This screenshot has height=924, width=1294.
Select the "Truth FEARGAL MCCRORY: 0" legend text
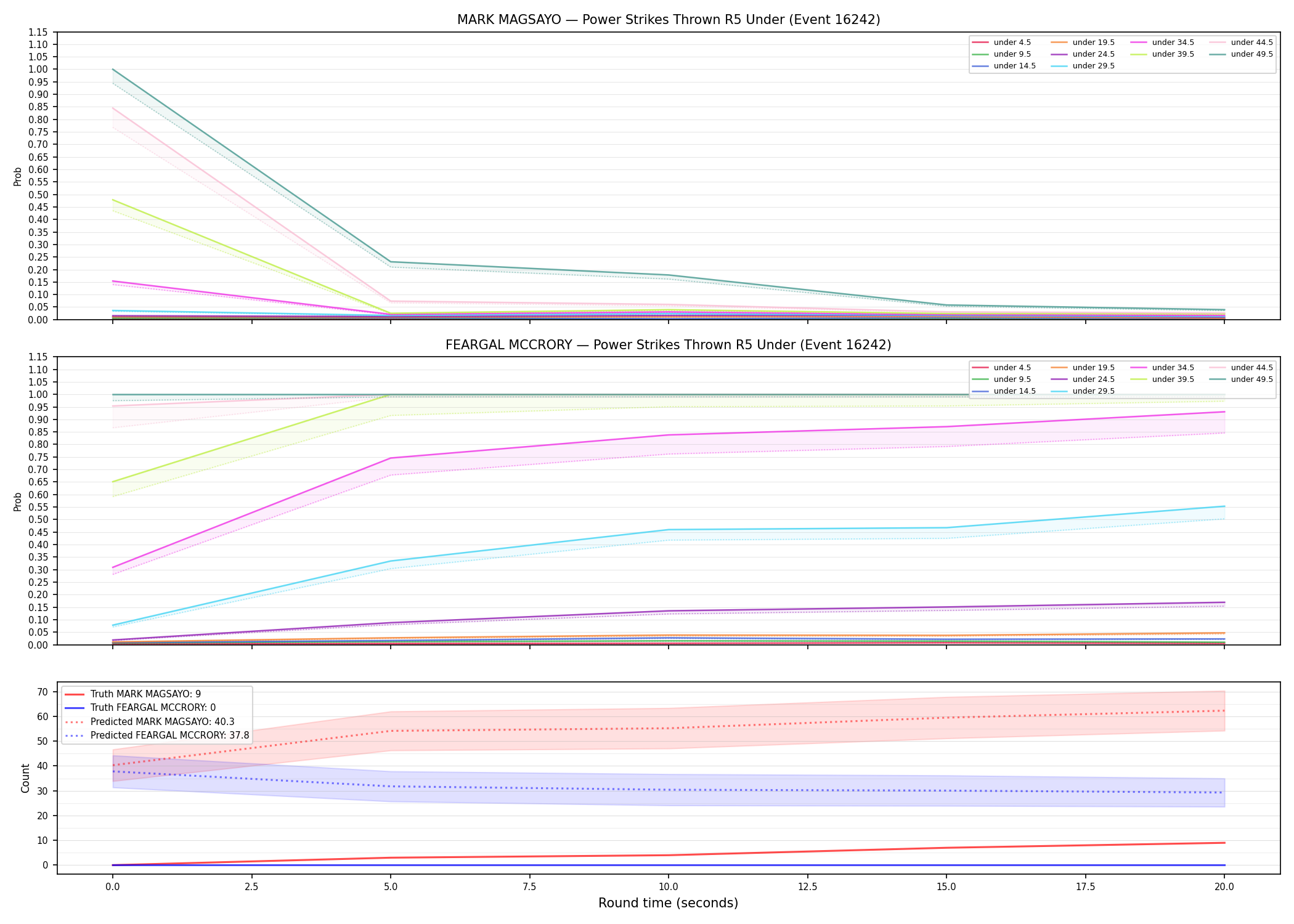pyautogui.click(x=153, y=708)
